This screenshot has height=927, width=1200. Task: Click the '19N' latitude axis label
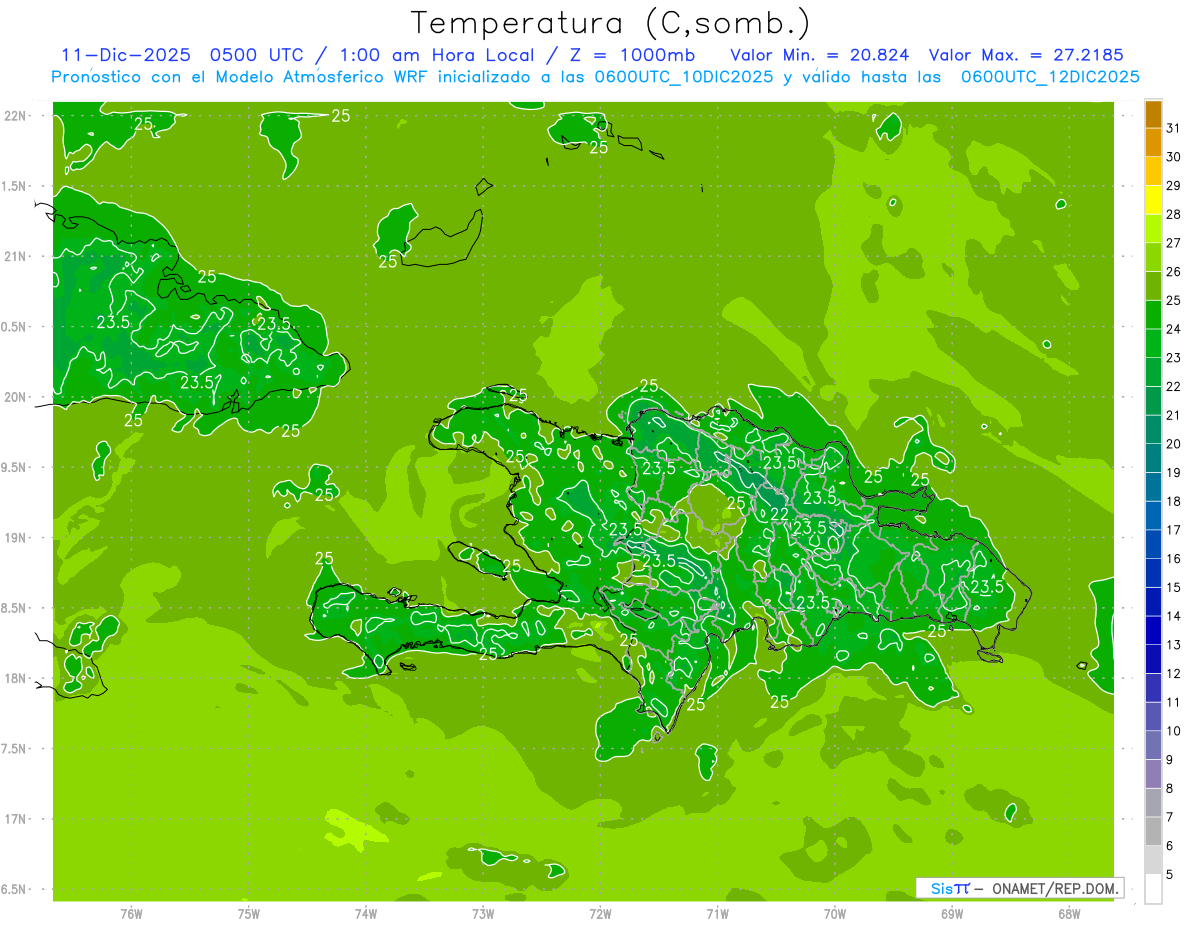click(x=14, y=538)
